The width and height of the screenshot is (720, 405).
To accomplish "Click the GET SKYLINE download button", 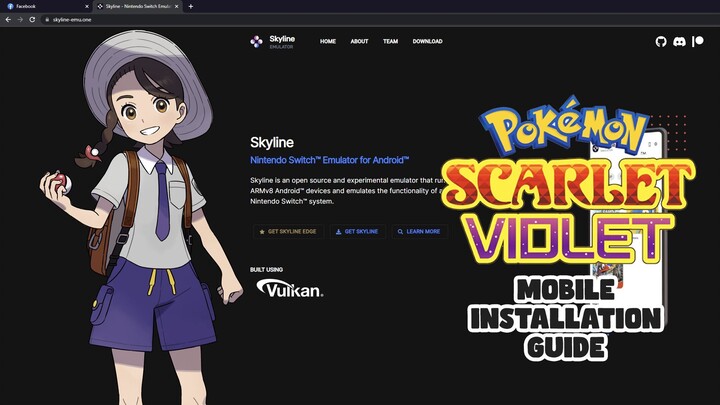I will tap(357, 231).
